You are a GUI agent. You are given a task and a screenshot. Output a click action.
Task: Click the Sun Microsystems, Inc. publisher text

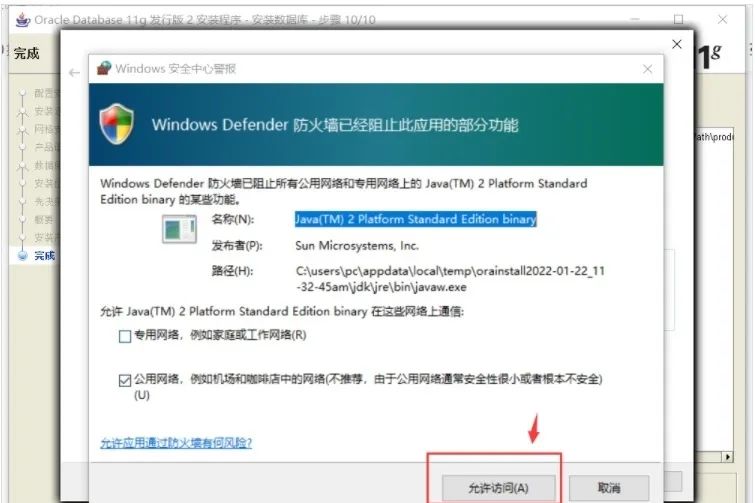(x=357, y=246)
